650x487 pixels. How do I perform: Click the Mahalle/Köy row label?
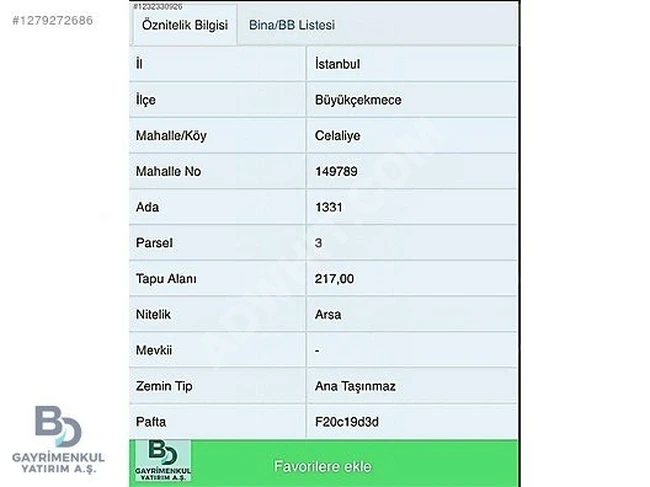(x=170, y=136)
